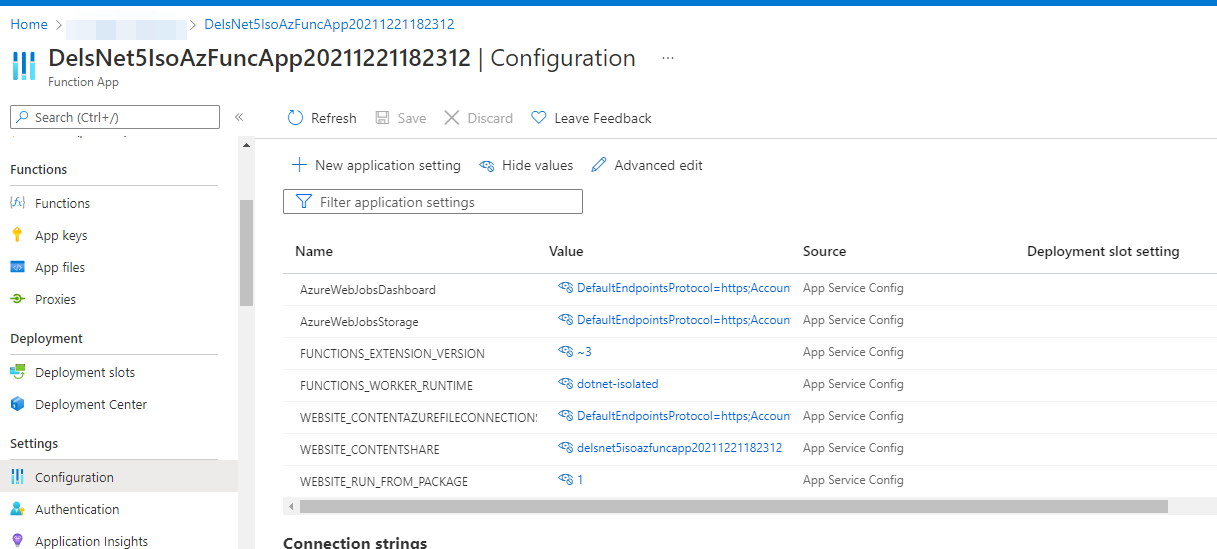Image resolution: width=1217 pixels, height=549 pixels.
Task: Toggle visibility of WEBSITE_CONTENTSHARE value
Action: [x=565, y=448]
